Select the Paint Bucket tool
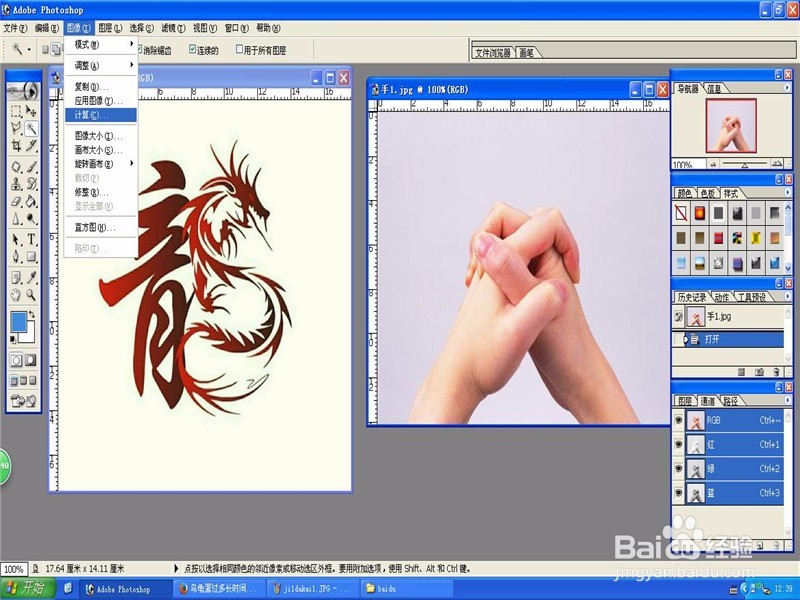 31,202
